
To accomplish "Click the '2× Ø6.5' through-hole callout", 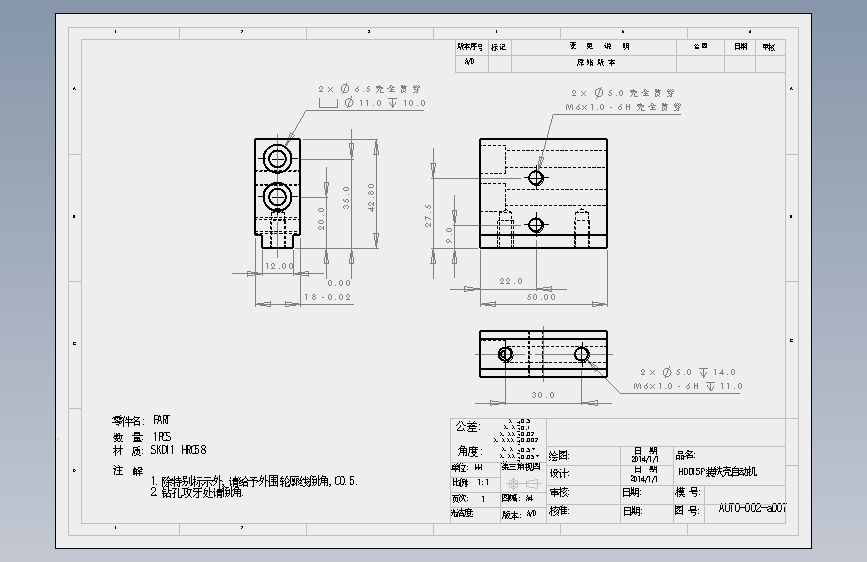I will pos(369,89).
